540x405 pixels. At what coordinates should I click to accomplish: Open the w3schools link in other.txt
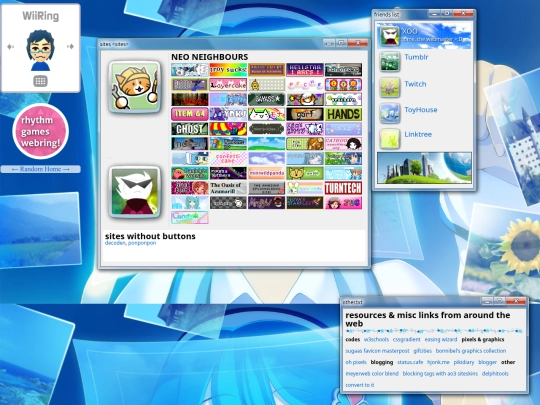376,340
